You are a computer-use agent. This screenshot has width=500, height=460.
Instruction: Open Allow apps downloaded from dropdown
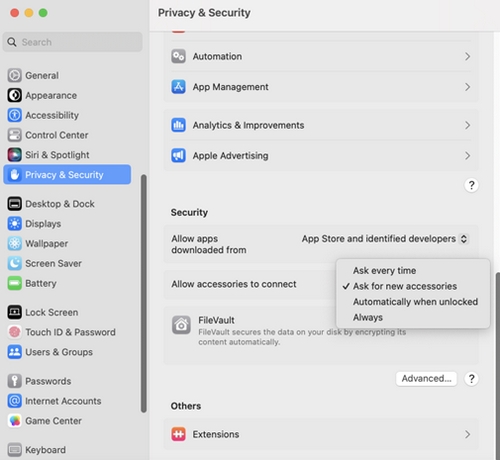(385, 239)
